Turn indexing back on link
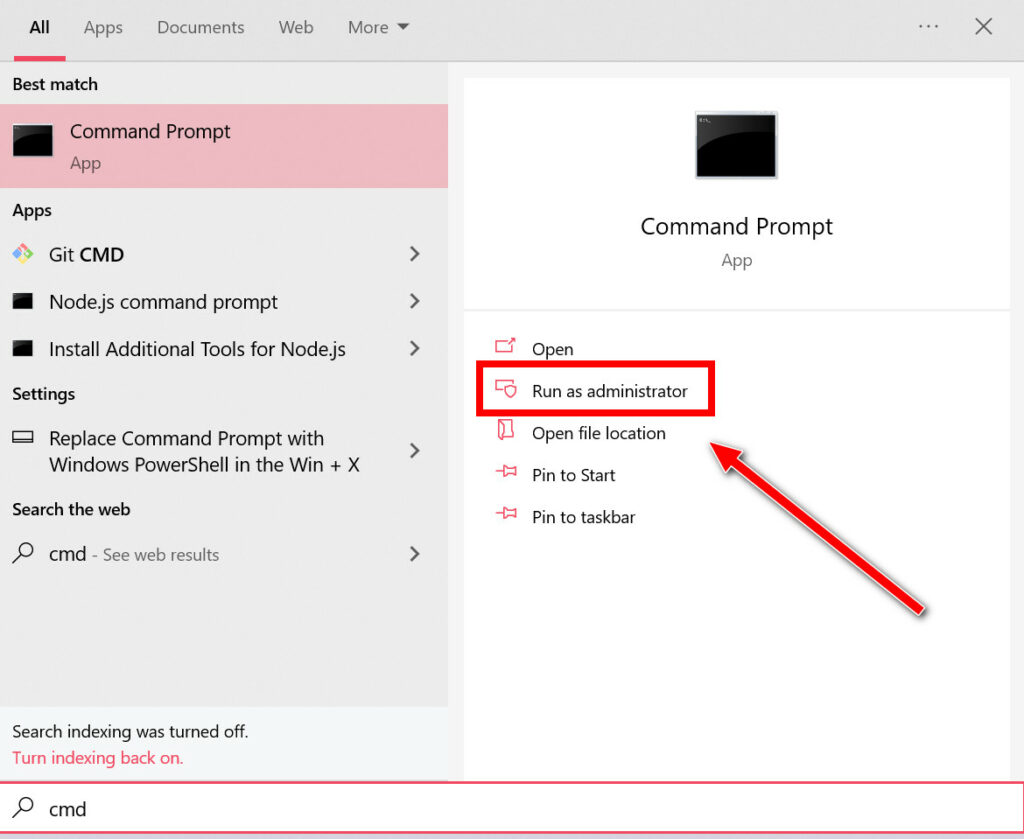The image size is (1024, 839). click(97, 757)
